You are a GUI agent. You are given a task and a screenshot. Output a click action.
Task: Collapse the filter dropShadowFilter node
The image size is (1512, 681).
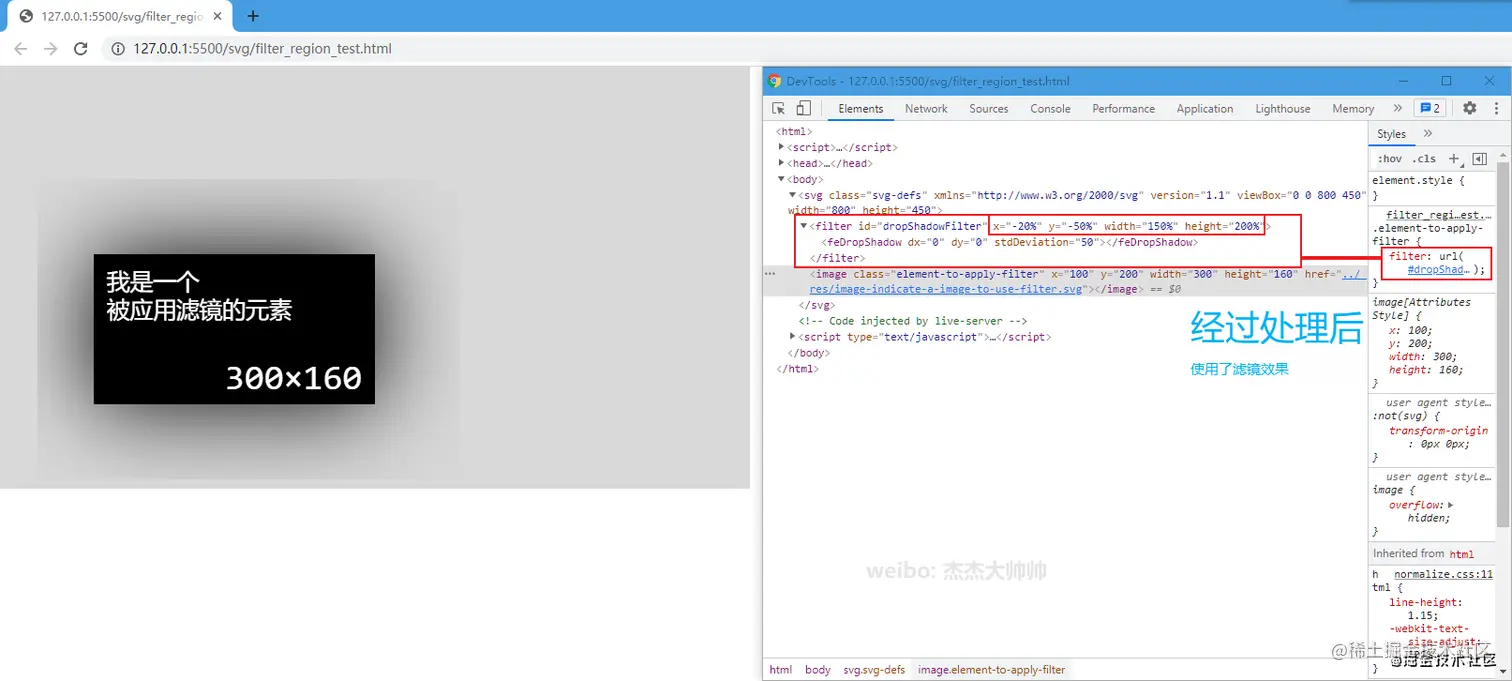[x=804, y=226]
